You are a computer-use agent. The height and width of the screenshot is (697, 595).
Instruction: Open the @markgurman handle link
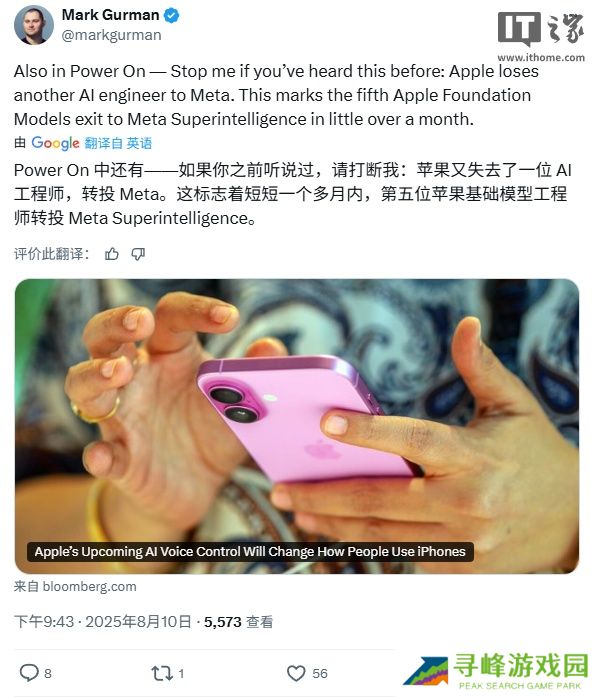tap(112, 35)
